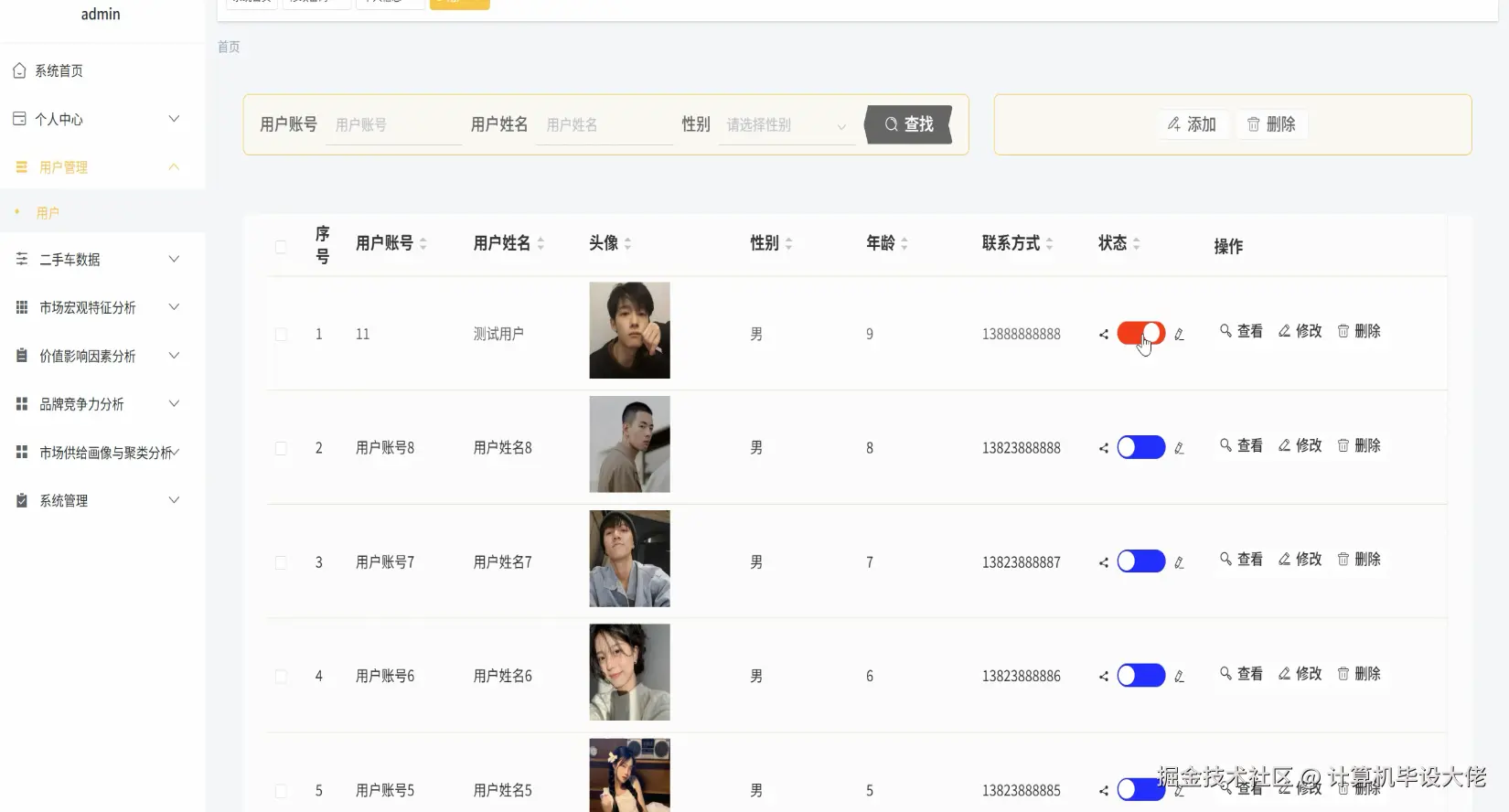The height and width of the screenshot is (812, 1509).
Task: Click the 查找 search button
Action: [x=909, y=124]
